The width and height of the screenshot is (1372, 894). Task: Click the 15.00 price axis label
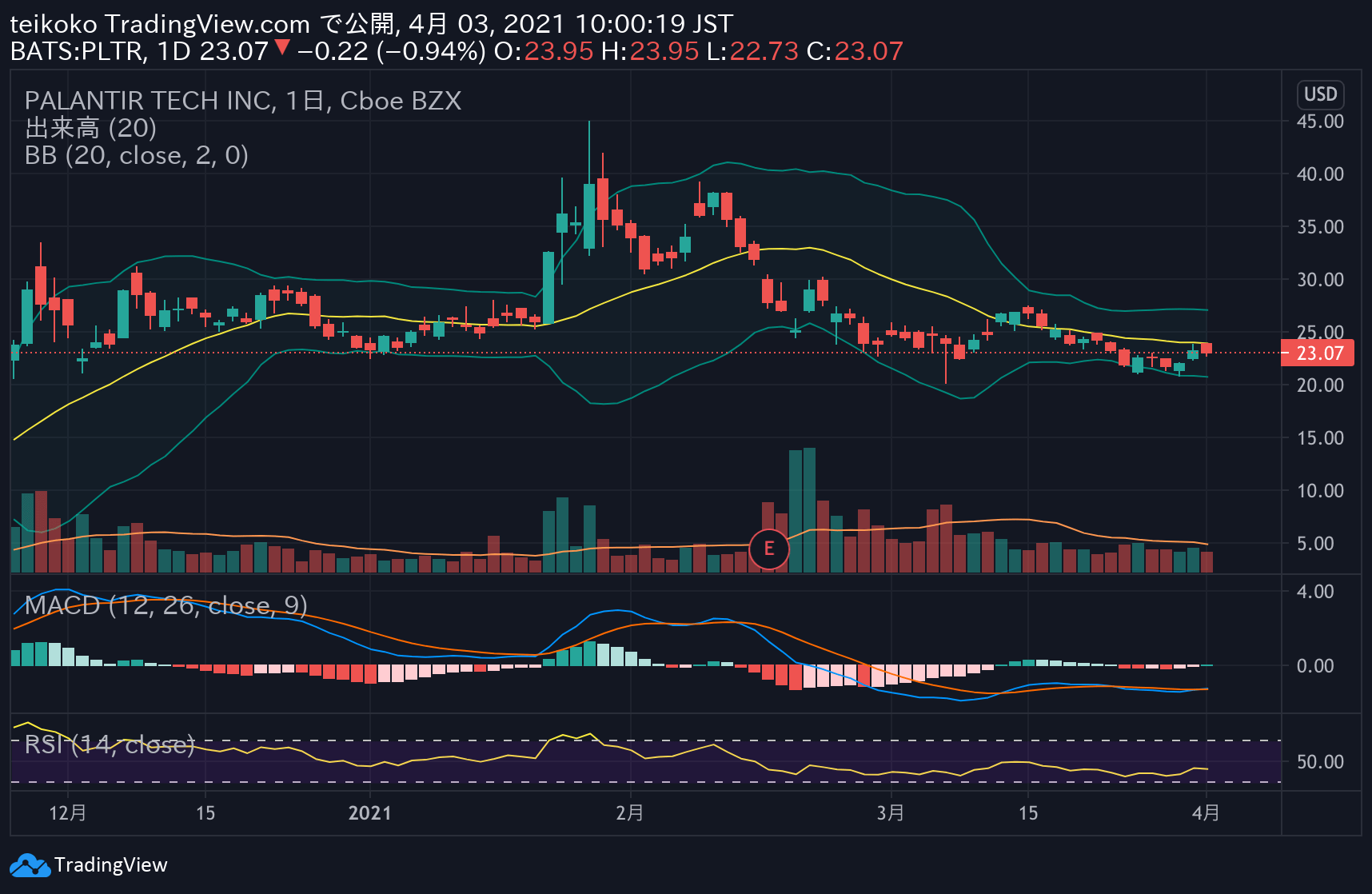(1320, 438)
